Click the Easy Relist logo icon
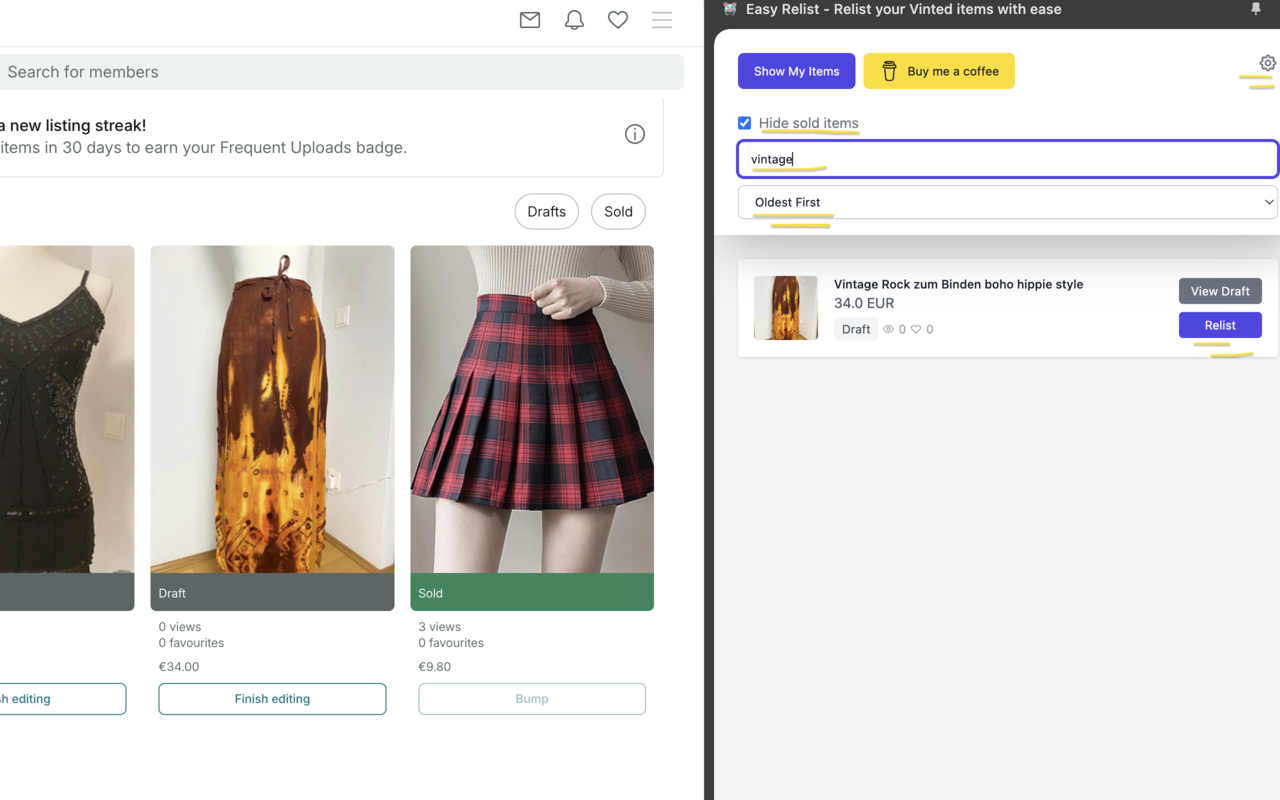This screenshot has height=800, width=1280. (x=729, y=9)
